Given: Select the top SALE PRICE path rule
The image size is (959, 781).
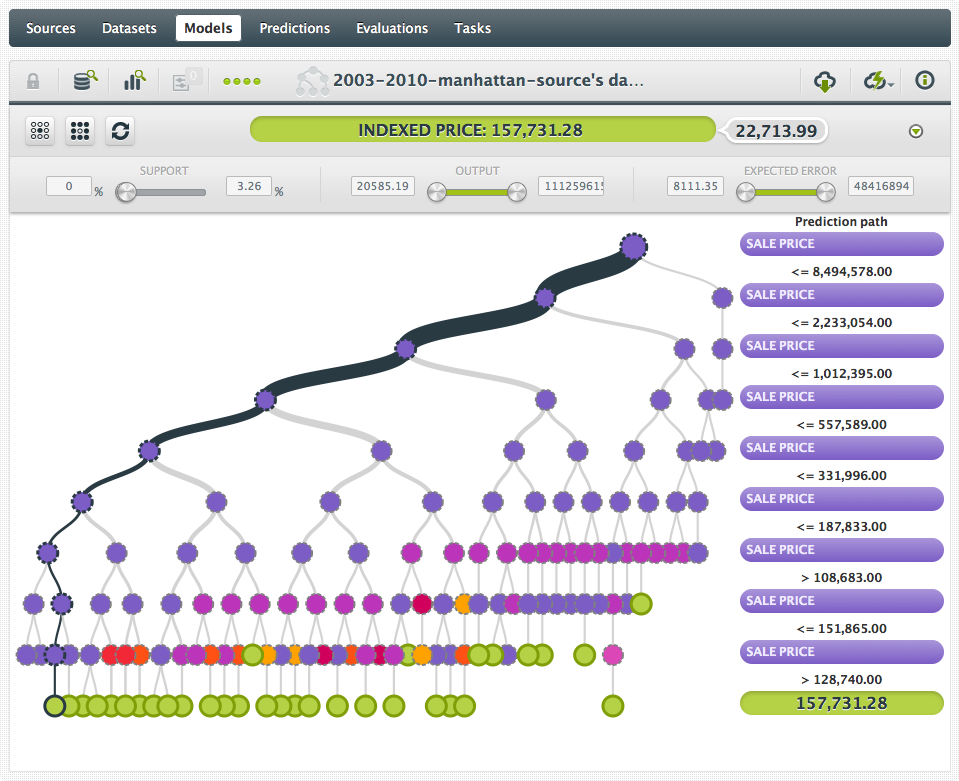Looking at the screenshot, I should point(842,244).
